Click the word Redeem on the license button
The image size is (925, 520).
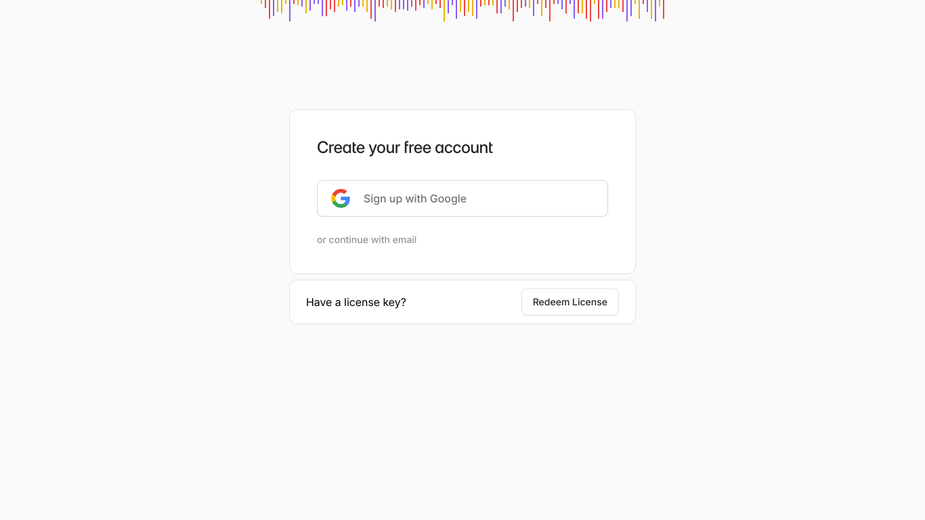pos(549,302)
